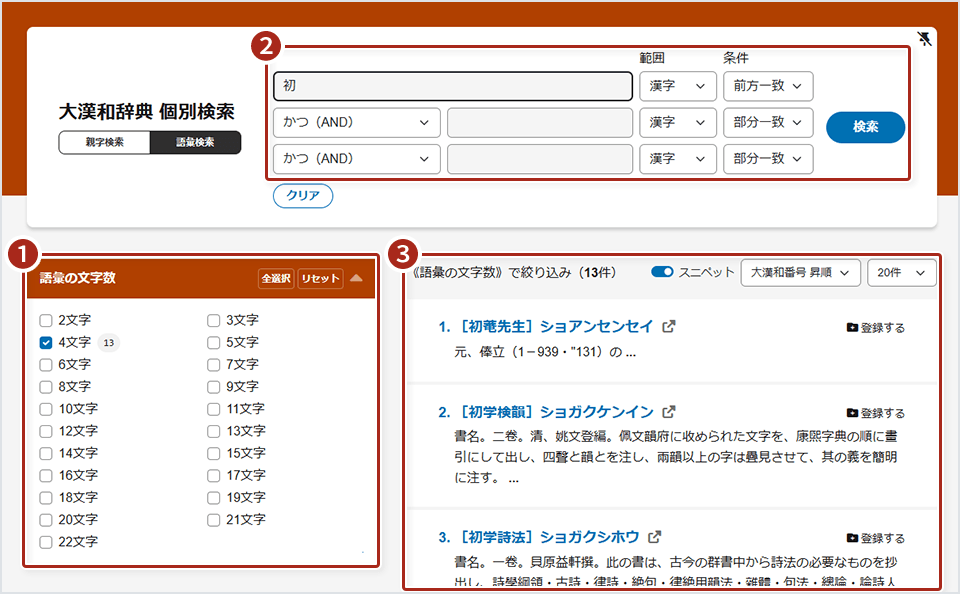
Task: Toggle the スニペット switch
Action: [x=662, y=272]
